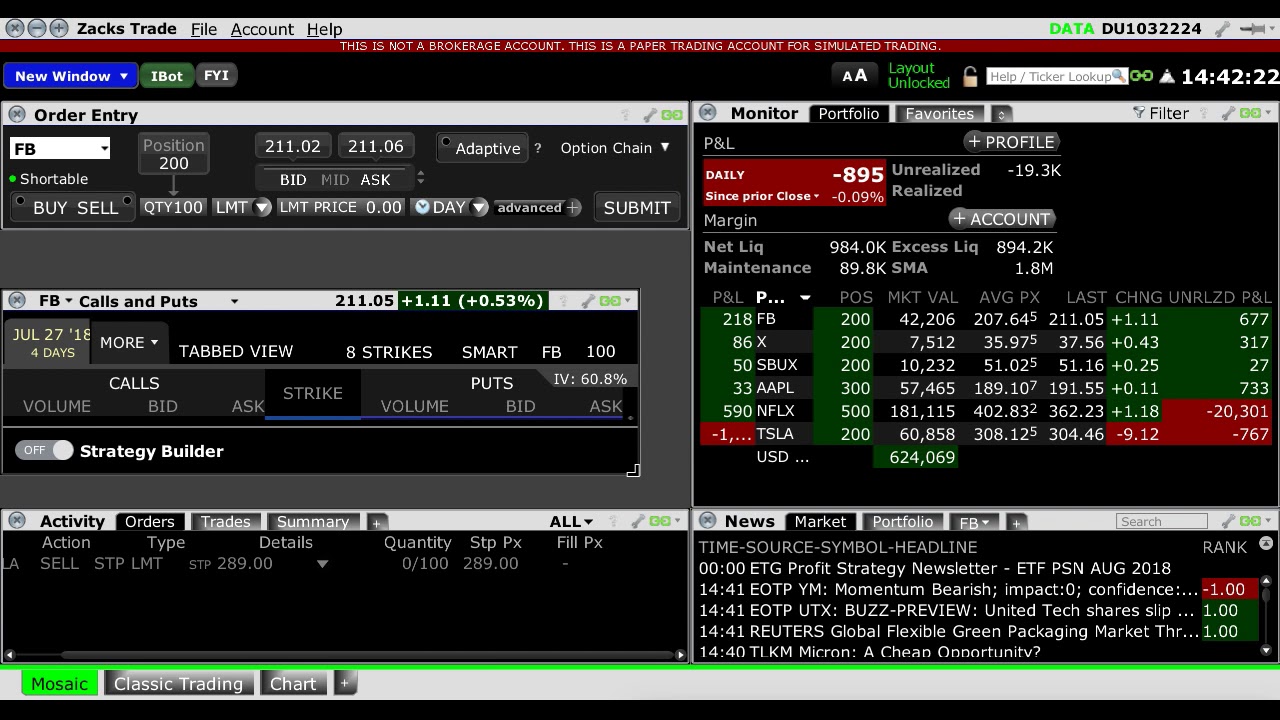This screenshot has height=720, width=1280.
Task: Click the PROFILE button in P&L
Action: pos(1011,142)
